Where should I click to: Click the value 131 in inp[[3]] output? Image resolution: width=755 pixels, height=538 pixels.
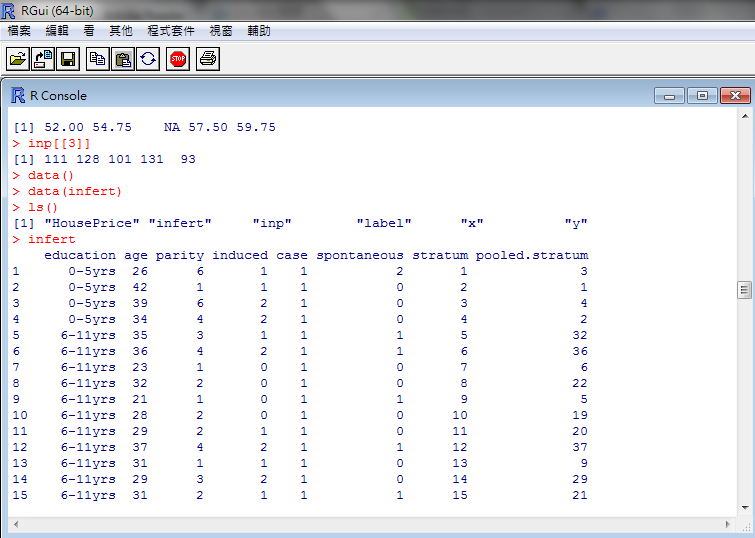point(152,159)
